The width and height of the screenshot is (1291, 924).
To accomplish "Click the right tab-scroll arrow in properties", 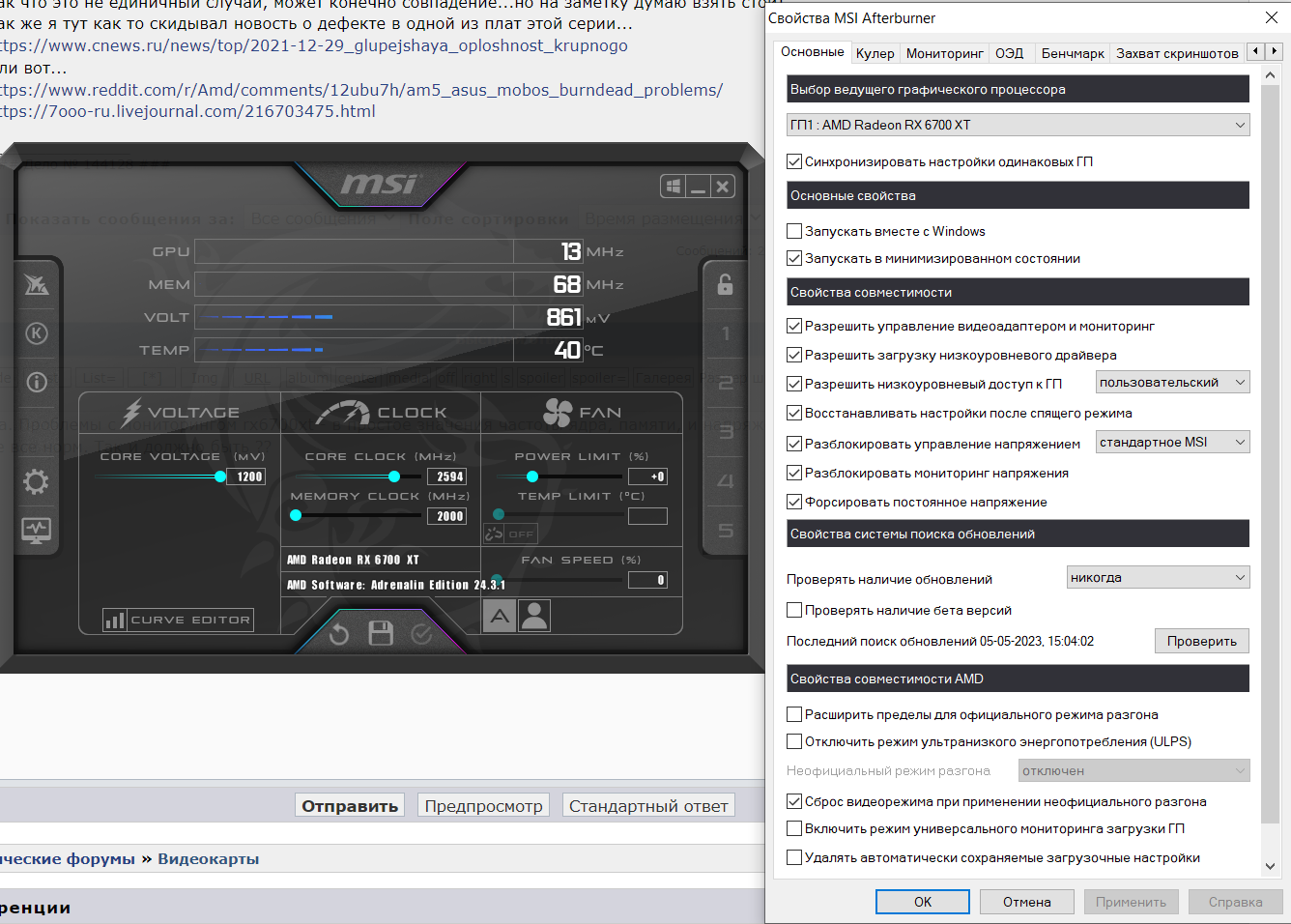I will click(x=1274, y=51).
